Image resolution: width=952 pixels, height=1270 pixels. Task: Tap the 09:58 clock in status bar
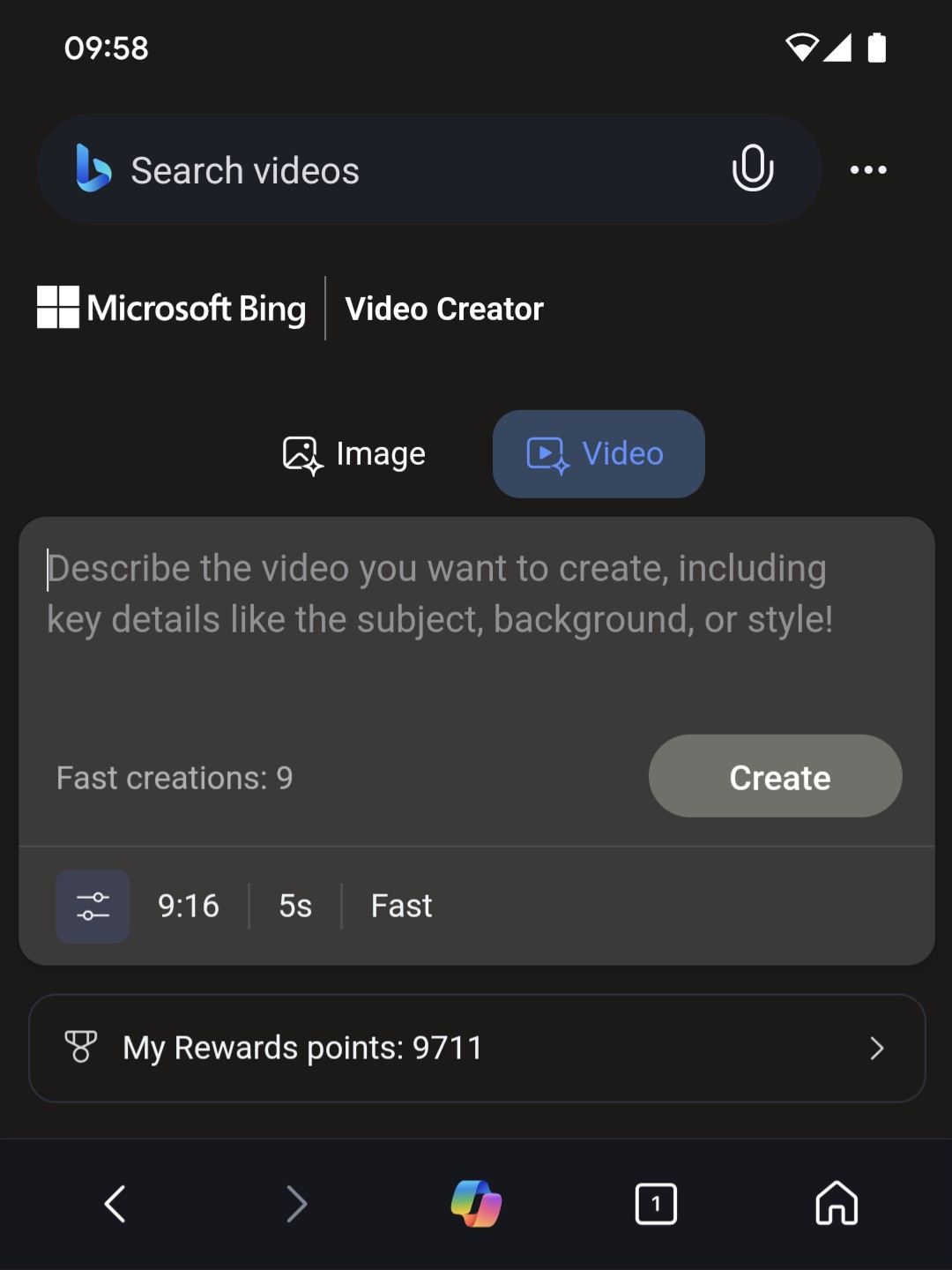coord(107,48)
